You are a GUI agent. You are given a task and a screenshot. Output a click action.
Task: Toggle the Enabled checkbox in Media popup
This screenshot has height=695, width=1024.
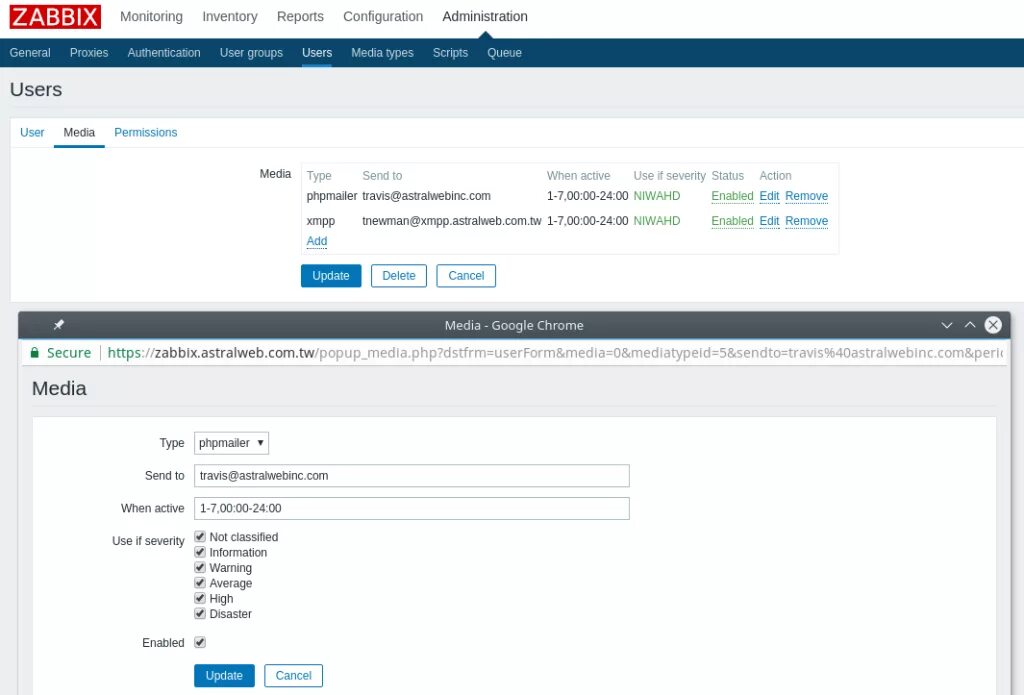(200, 642)
